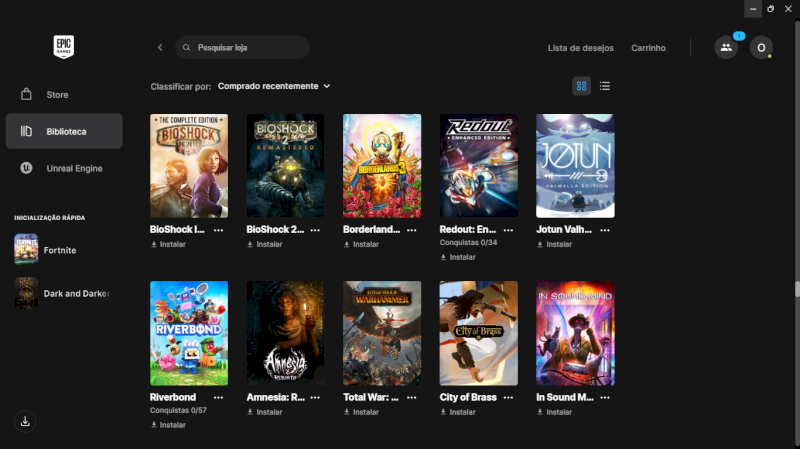This screenshot has height=449, width=800.
Task: Click the Epic Games logo
Action: 64,47
